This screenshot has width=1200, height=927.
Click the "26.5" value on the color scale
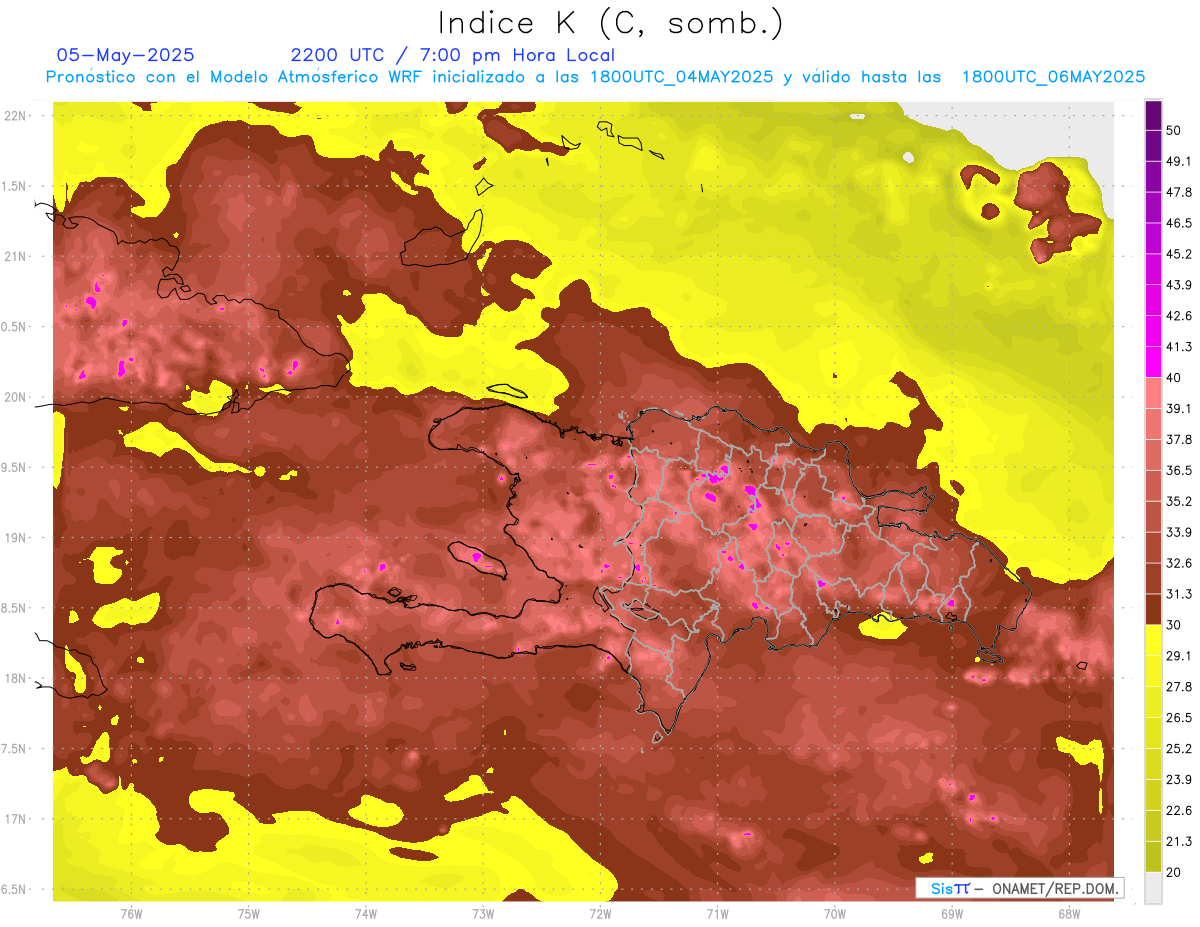[x=1179, y=717]
